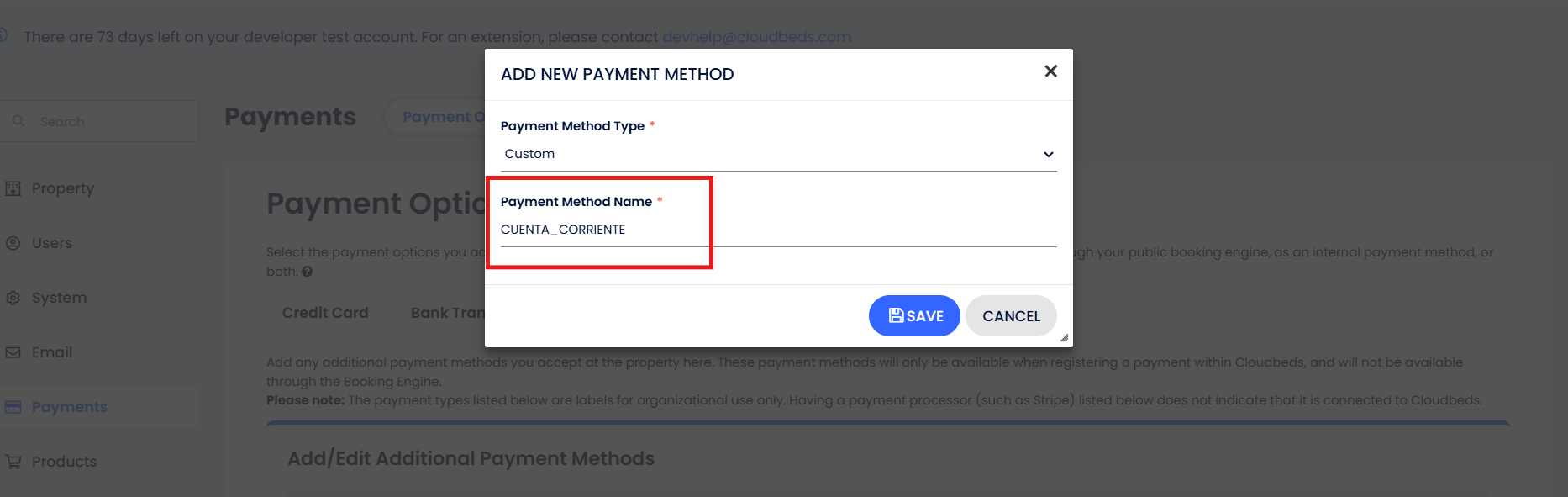Click the magnifier icon in the search box
Screen dimensions: 1568x497
(x=18, y=121)
